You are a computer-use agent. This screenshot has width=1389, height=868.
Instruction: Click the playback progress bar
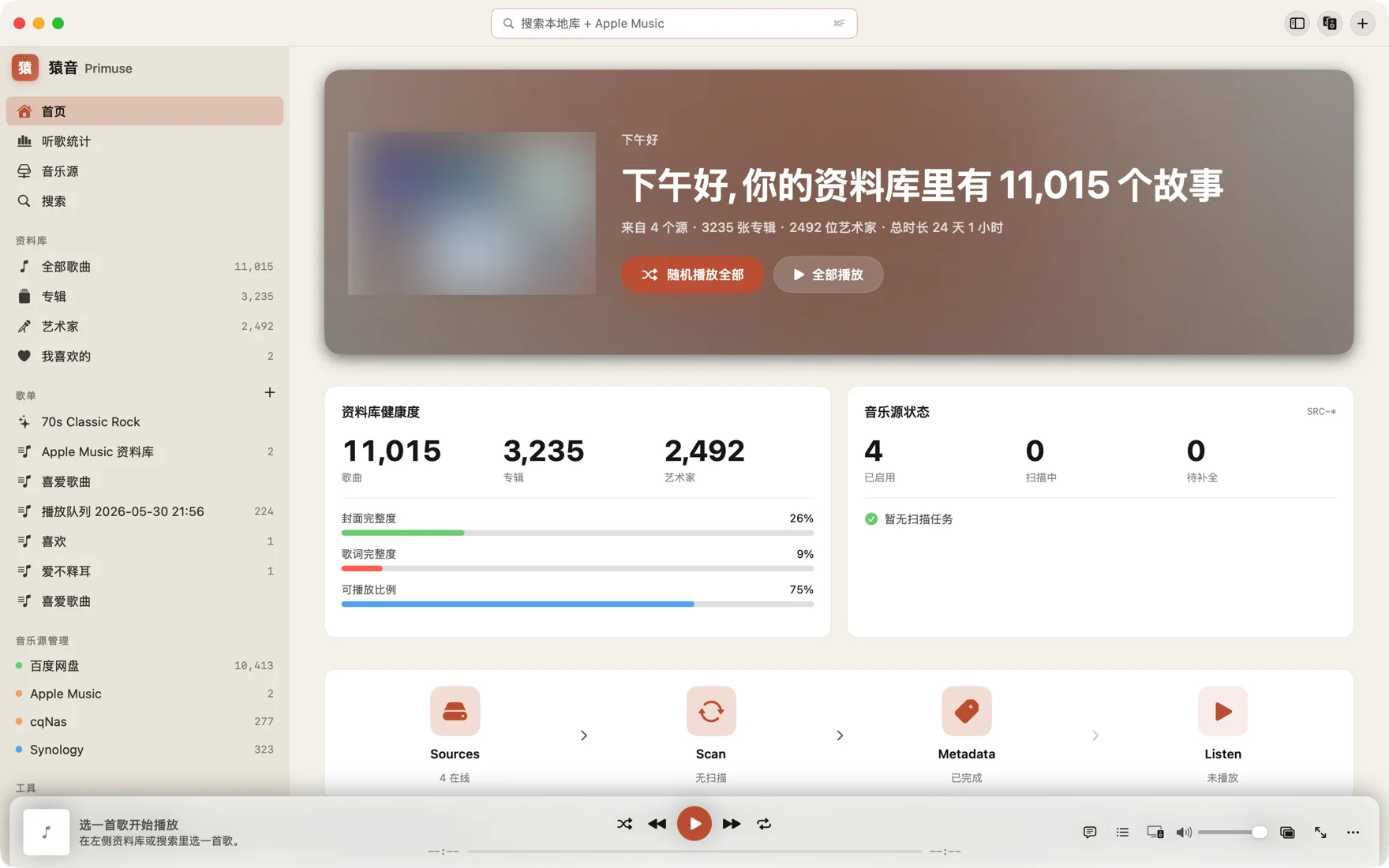click(694, 851)
